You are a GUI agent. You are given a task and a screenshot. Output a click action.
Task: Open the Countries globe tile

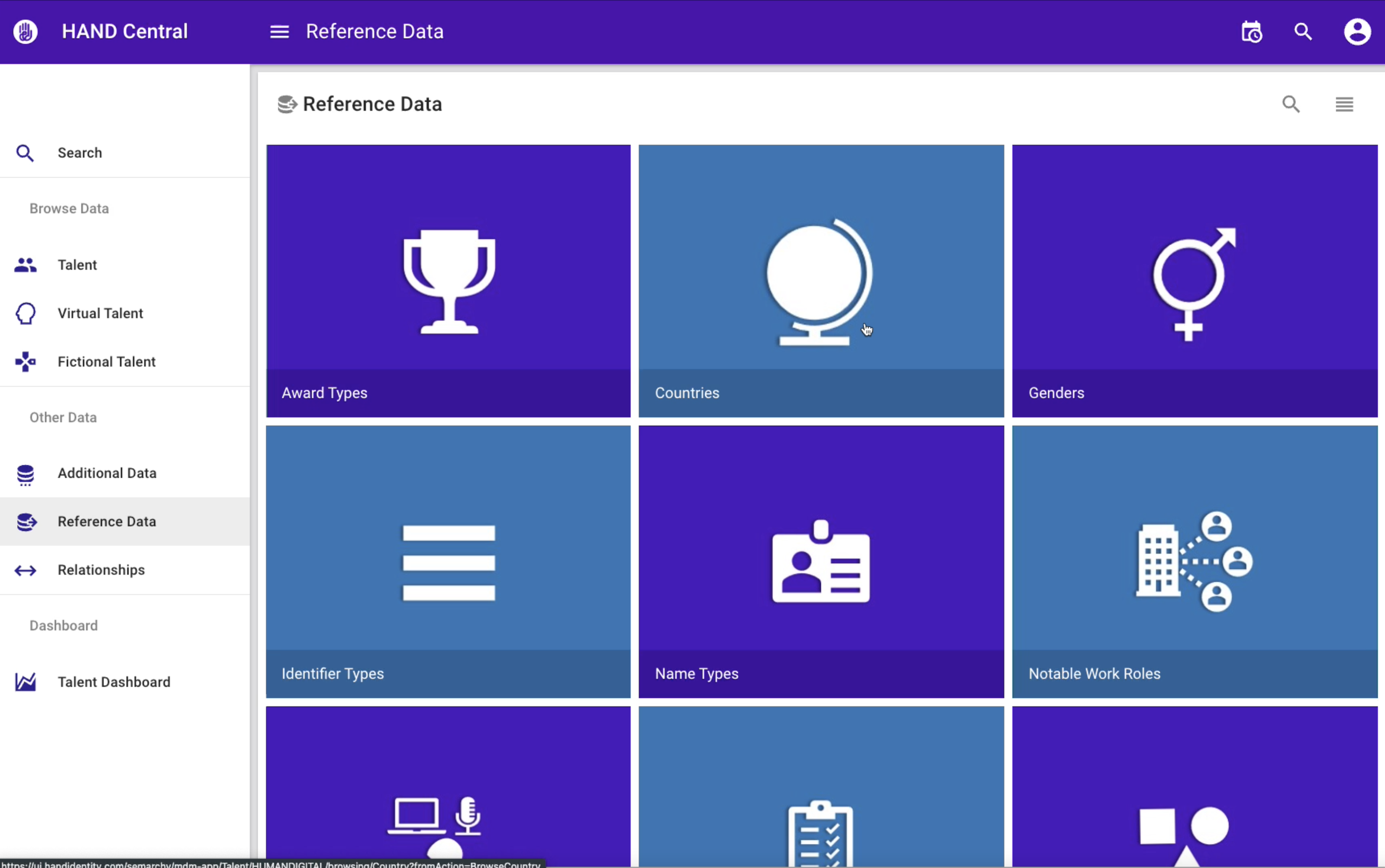(x=821, y=281)
